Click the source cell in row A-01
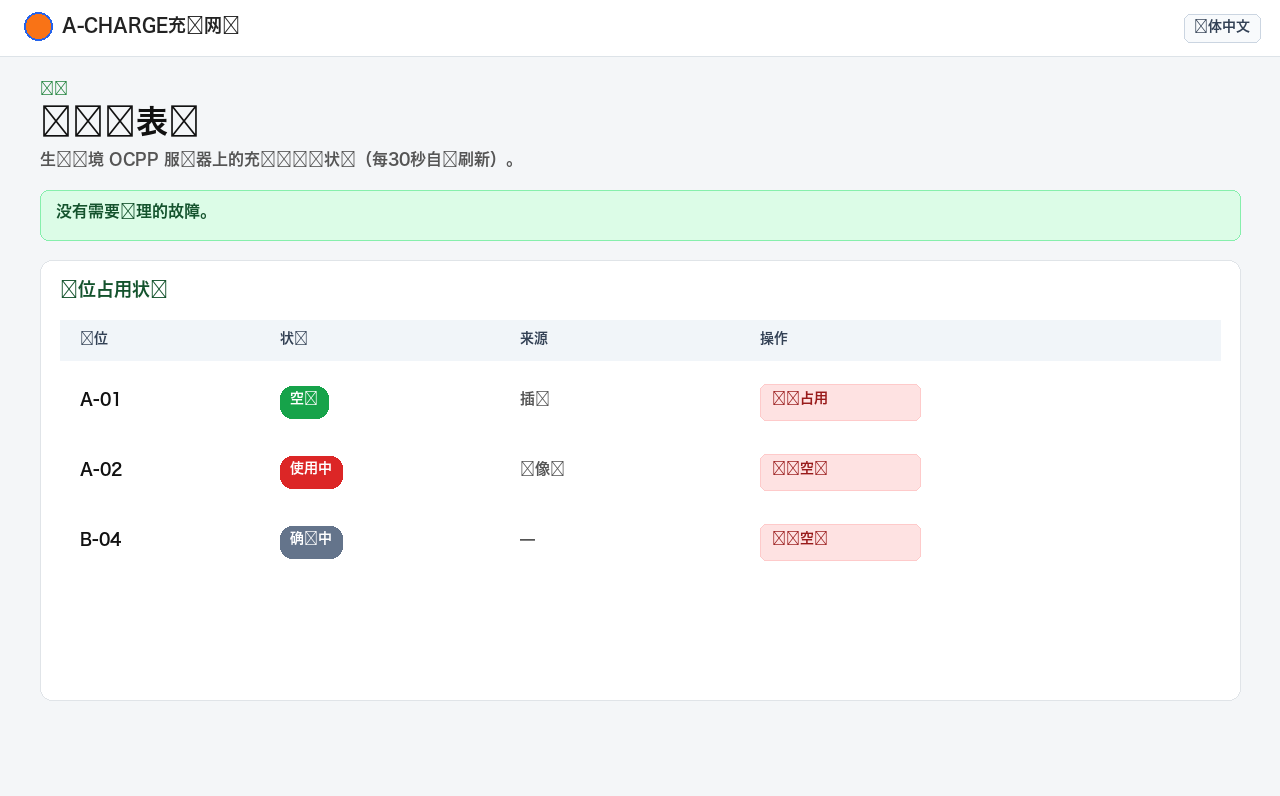This screenshot has width=1280, height=796. [535, 399]
